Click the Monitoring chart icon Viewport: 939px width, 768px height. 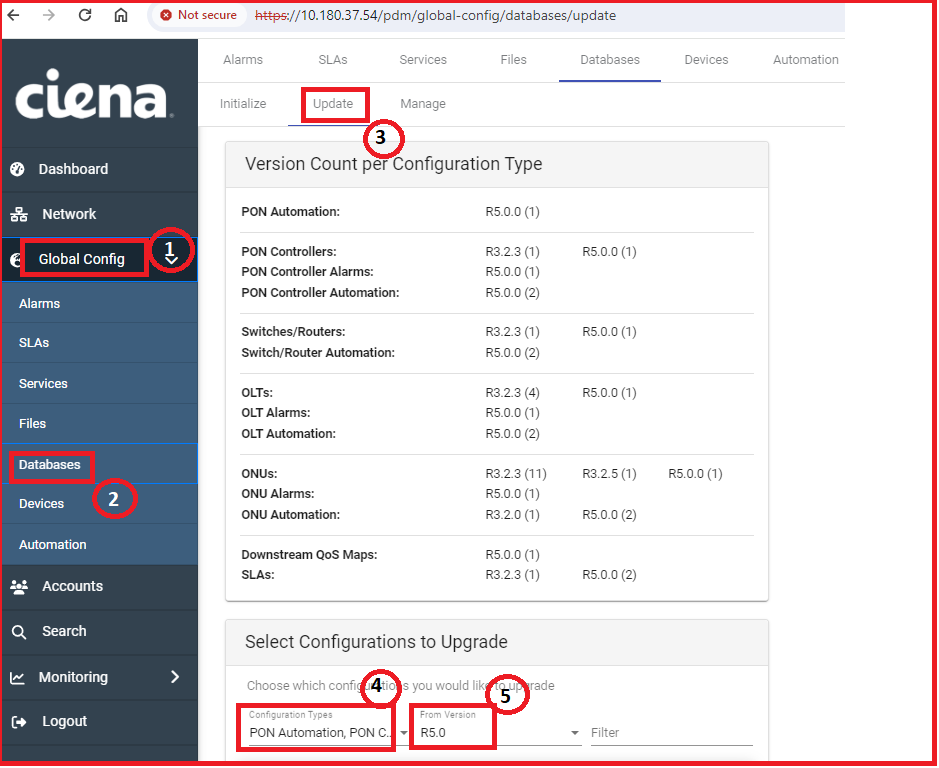pos(17,678)
